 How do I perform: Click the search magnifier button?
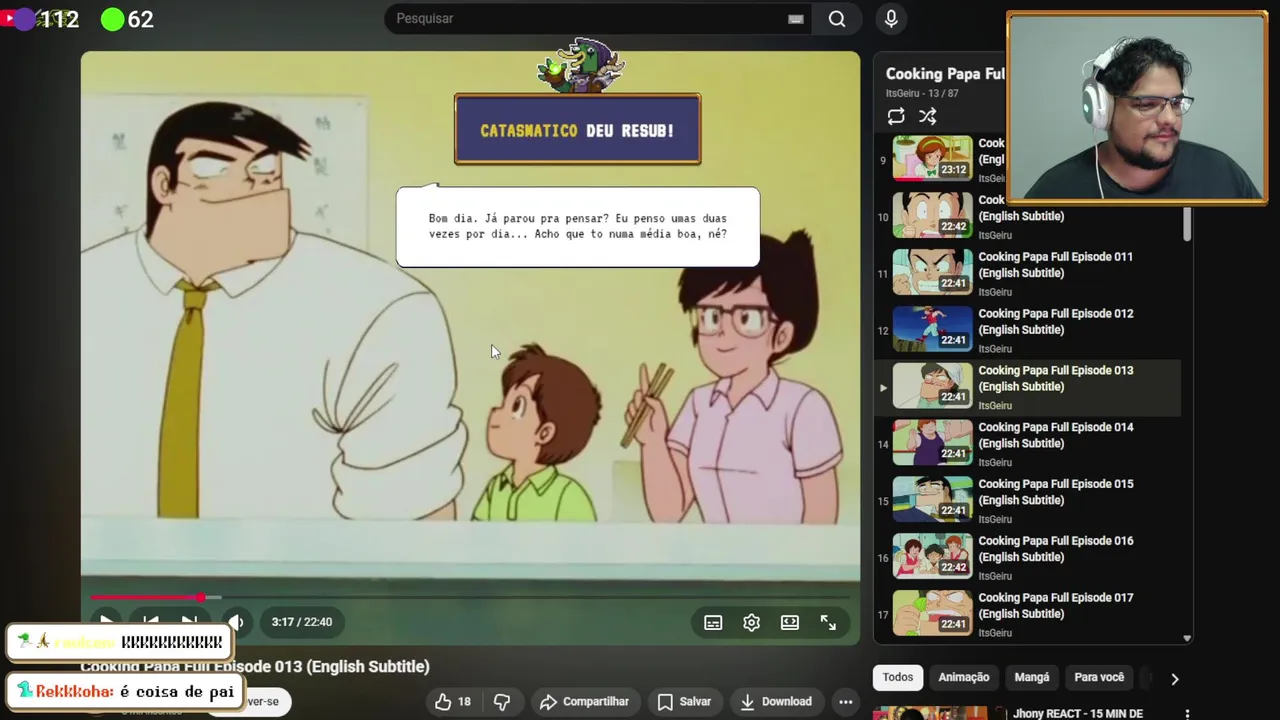(x=837, y=18)
